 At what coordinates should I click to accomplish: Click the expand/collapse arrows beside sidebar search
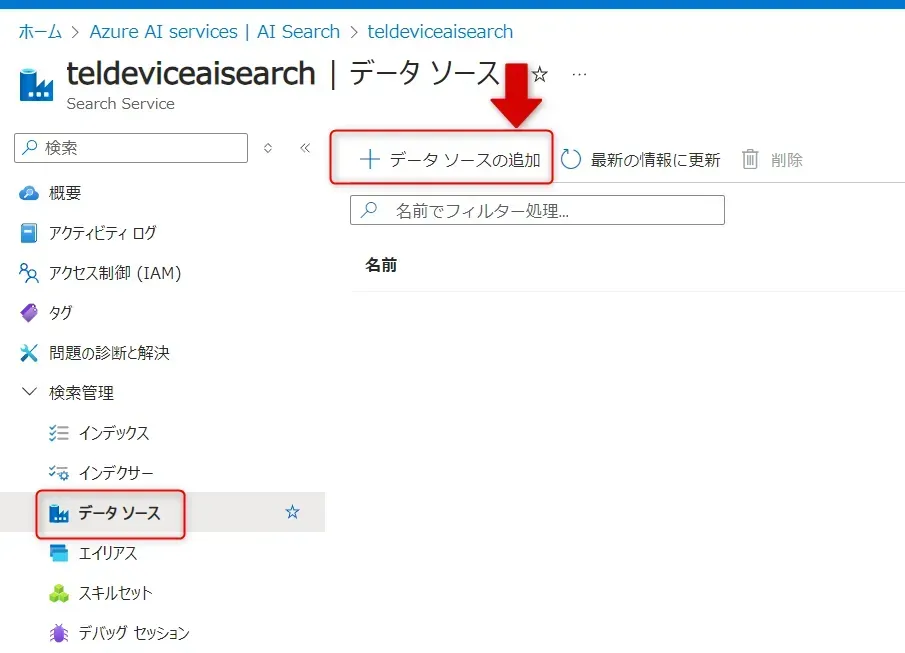click(x=268, y=148)
